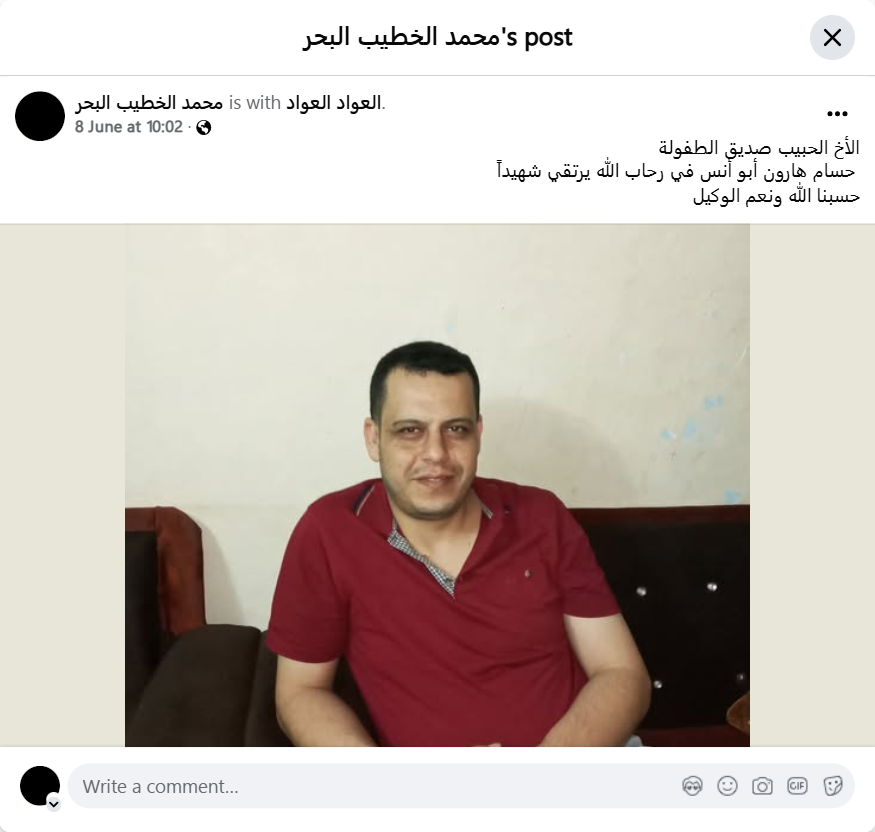Open the 8 June at 10:02 timestamp link
This screenshot has height=832, width=875.
(x=129, y=127)
